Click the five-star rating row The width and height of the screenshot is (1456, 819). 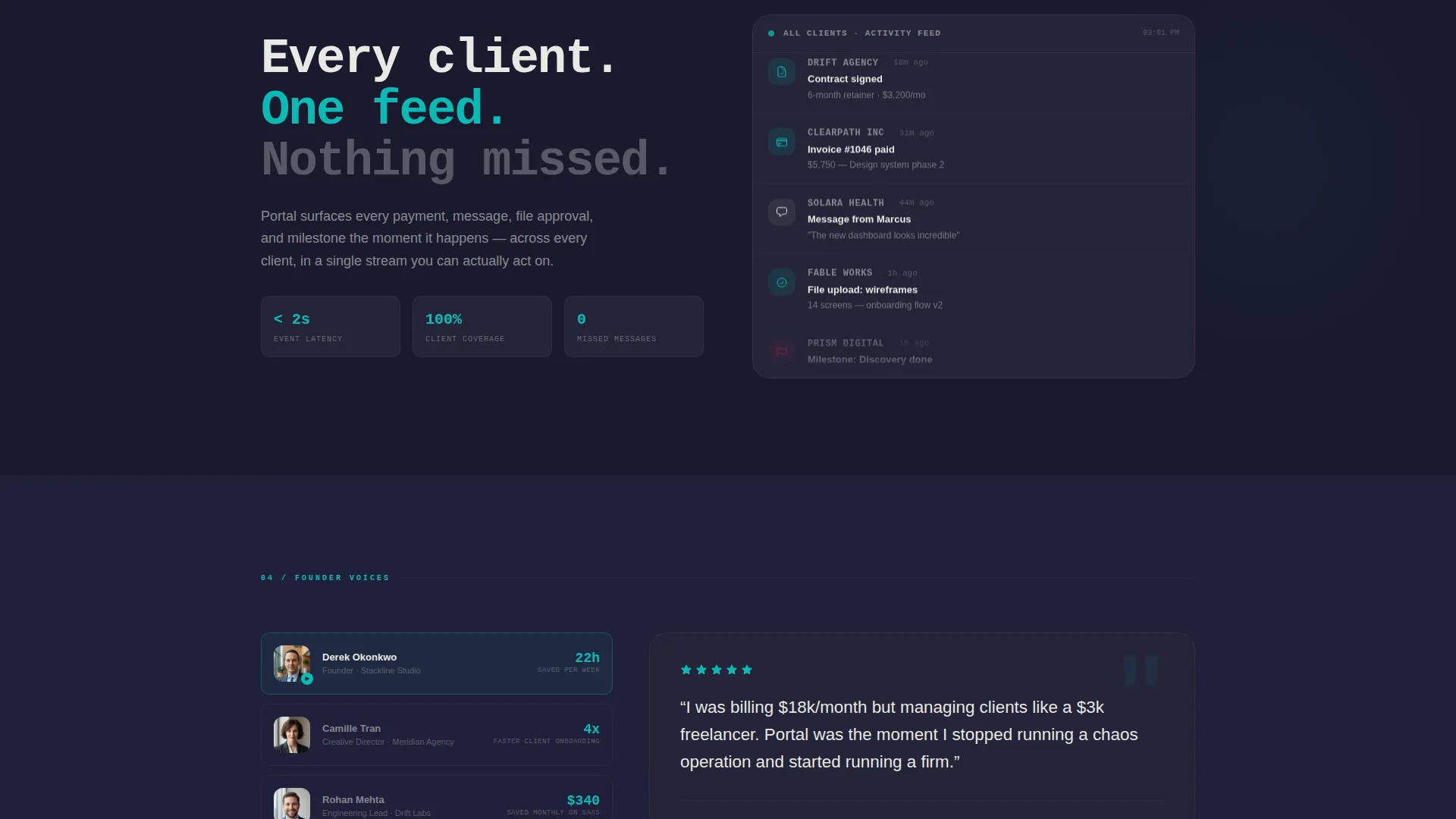pos(717,670)
